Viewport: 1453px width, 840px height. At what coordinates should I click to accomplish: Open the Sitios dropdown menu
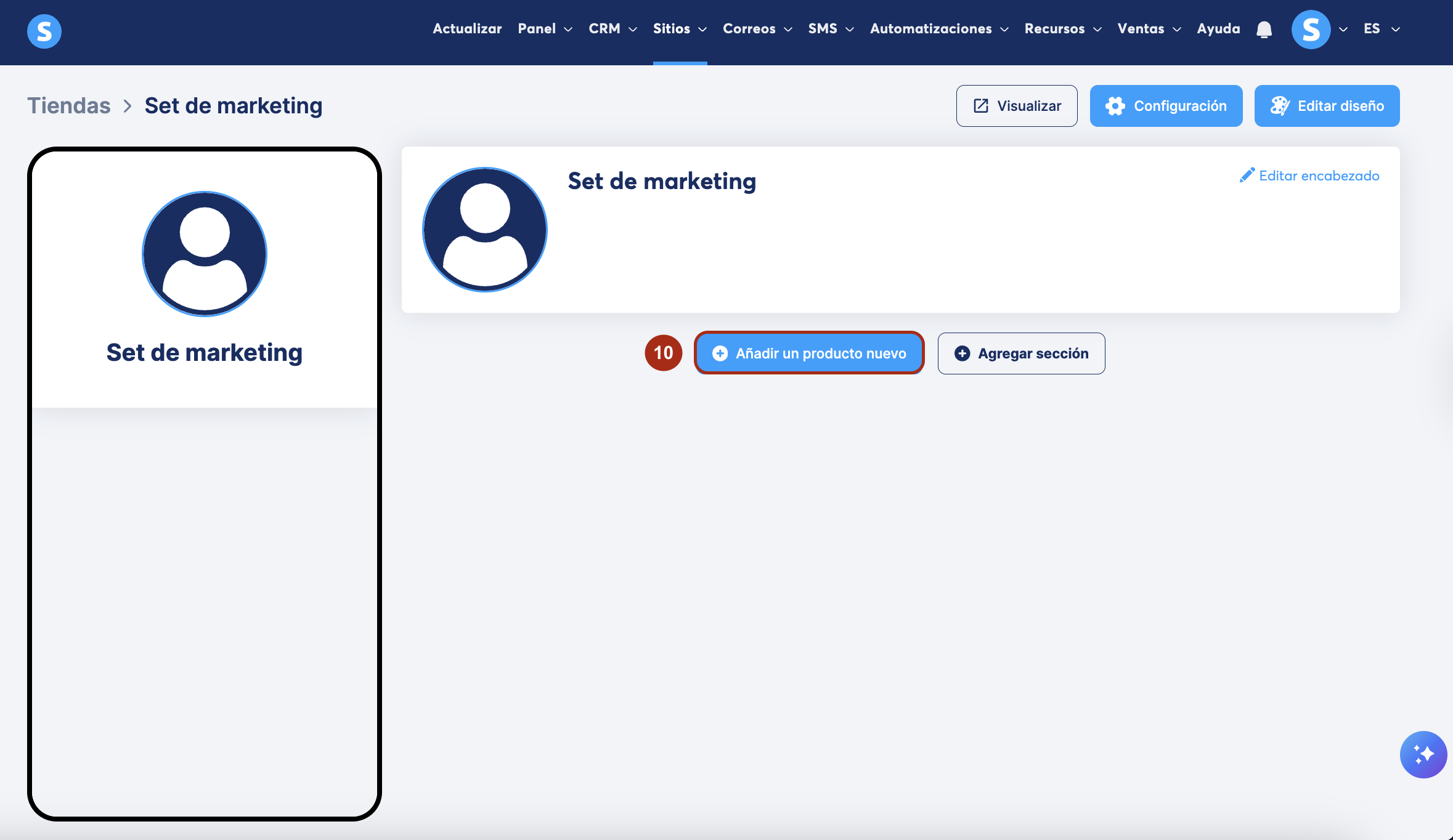point(680,29)
